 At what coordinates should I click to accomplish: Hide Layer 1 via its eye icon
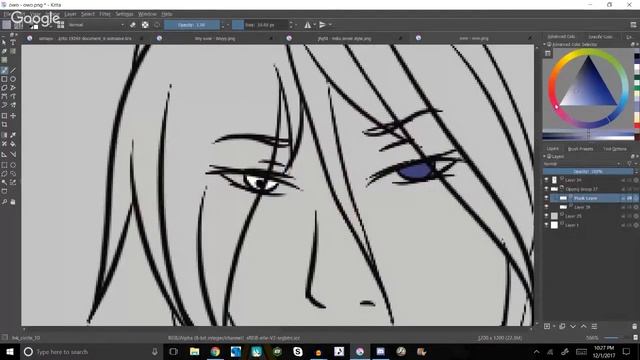[546, 225]
